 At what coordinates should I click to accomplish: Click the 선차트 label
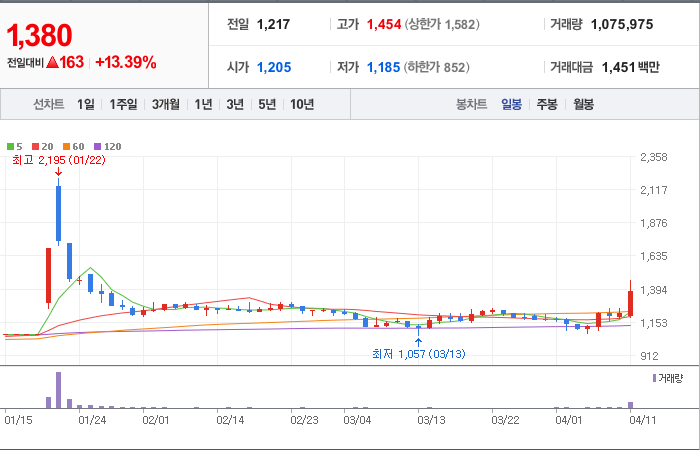(x=49, y=104)
